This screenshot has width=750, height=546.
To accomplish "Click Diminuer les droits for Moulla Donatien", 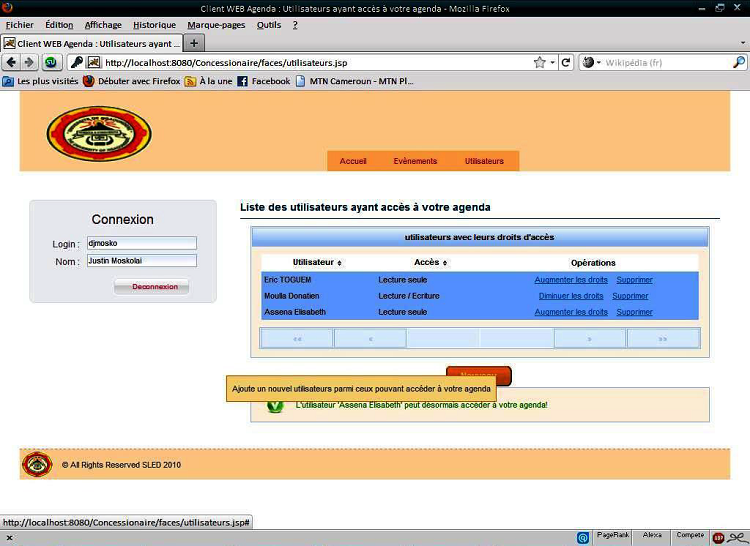I will pos(571,296).
